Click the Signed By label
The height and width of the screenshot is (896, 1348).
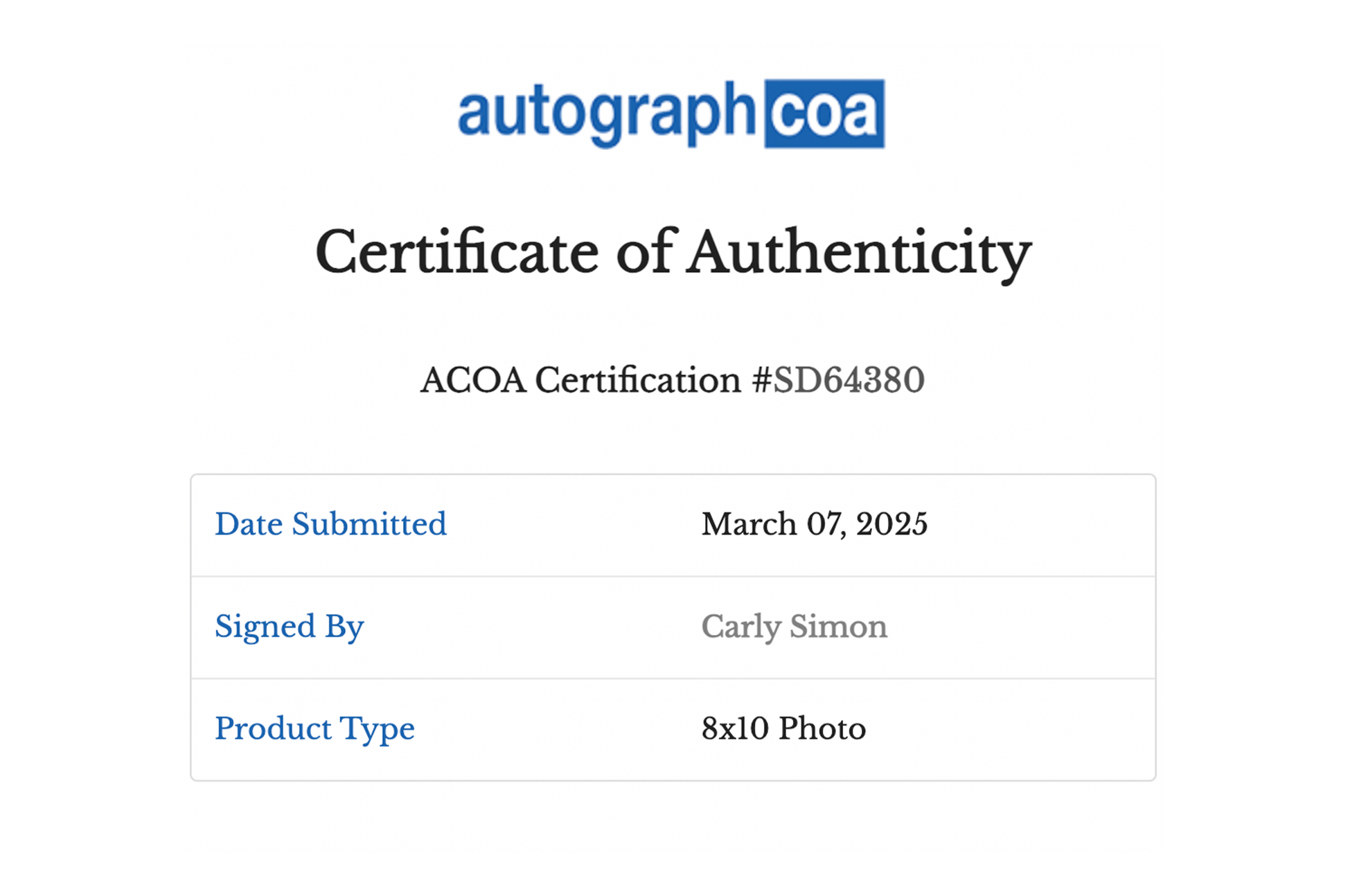[289, 627]
